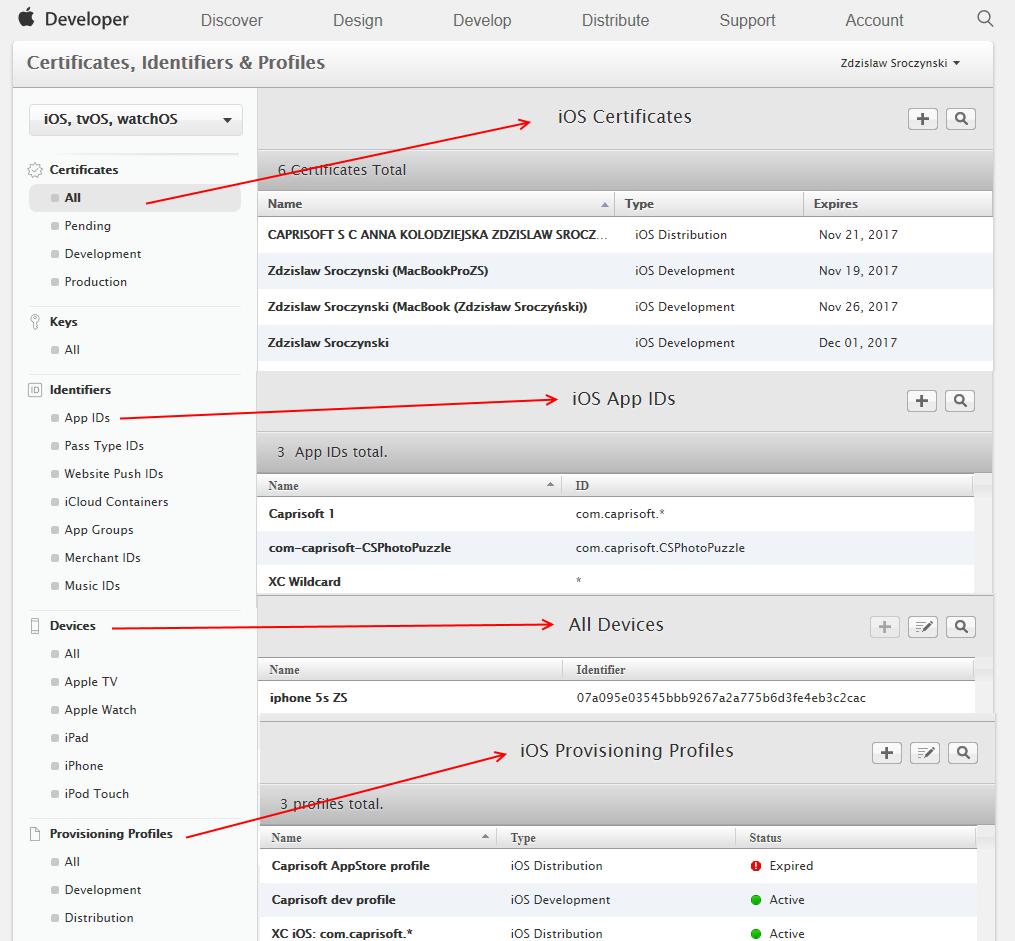
Task: Click the Certificates section gear icon
Action: coord(35,170)
